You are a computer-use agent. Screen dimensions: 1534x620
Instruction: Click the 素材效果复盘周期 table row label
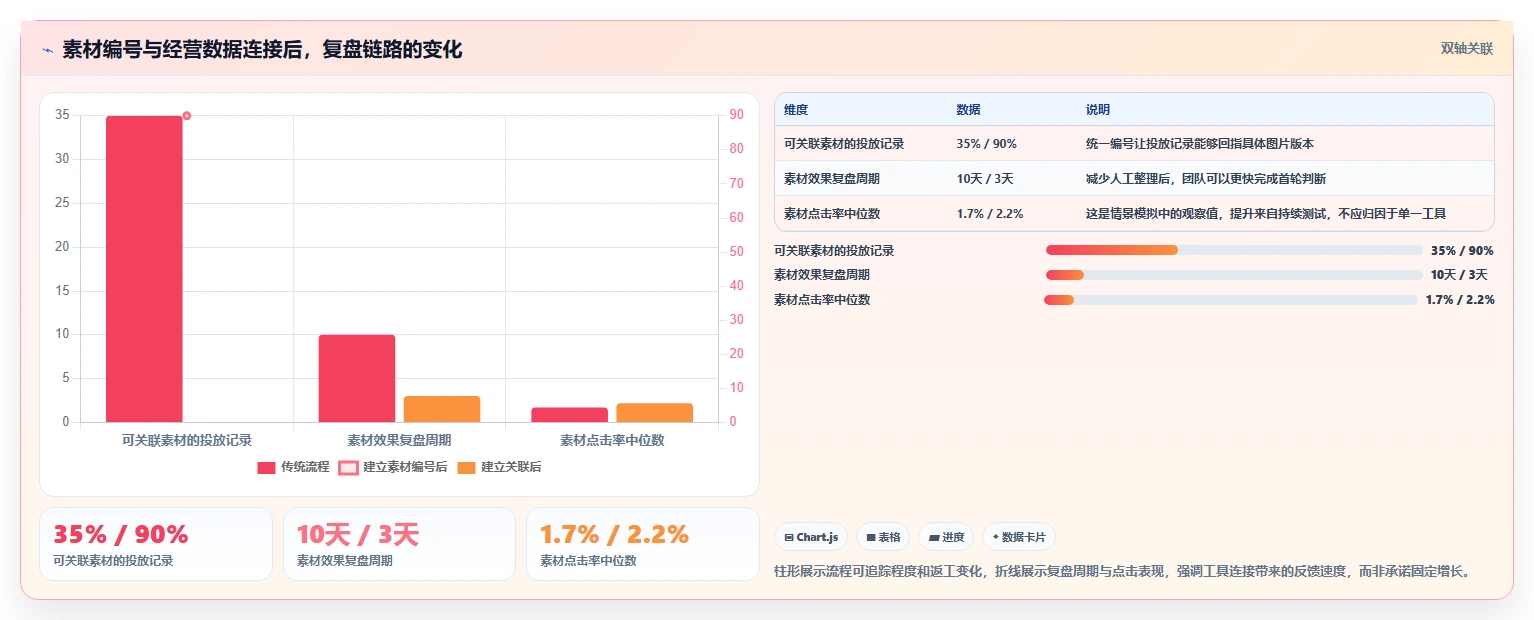point(832,179)
